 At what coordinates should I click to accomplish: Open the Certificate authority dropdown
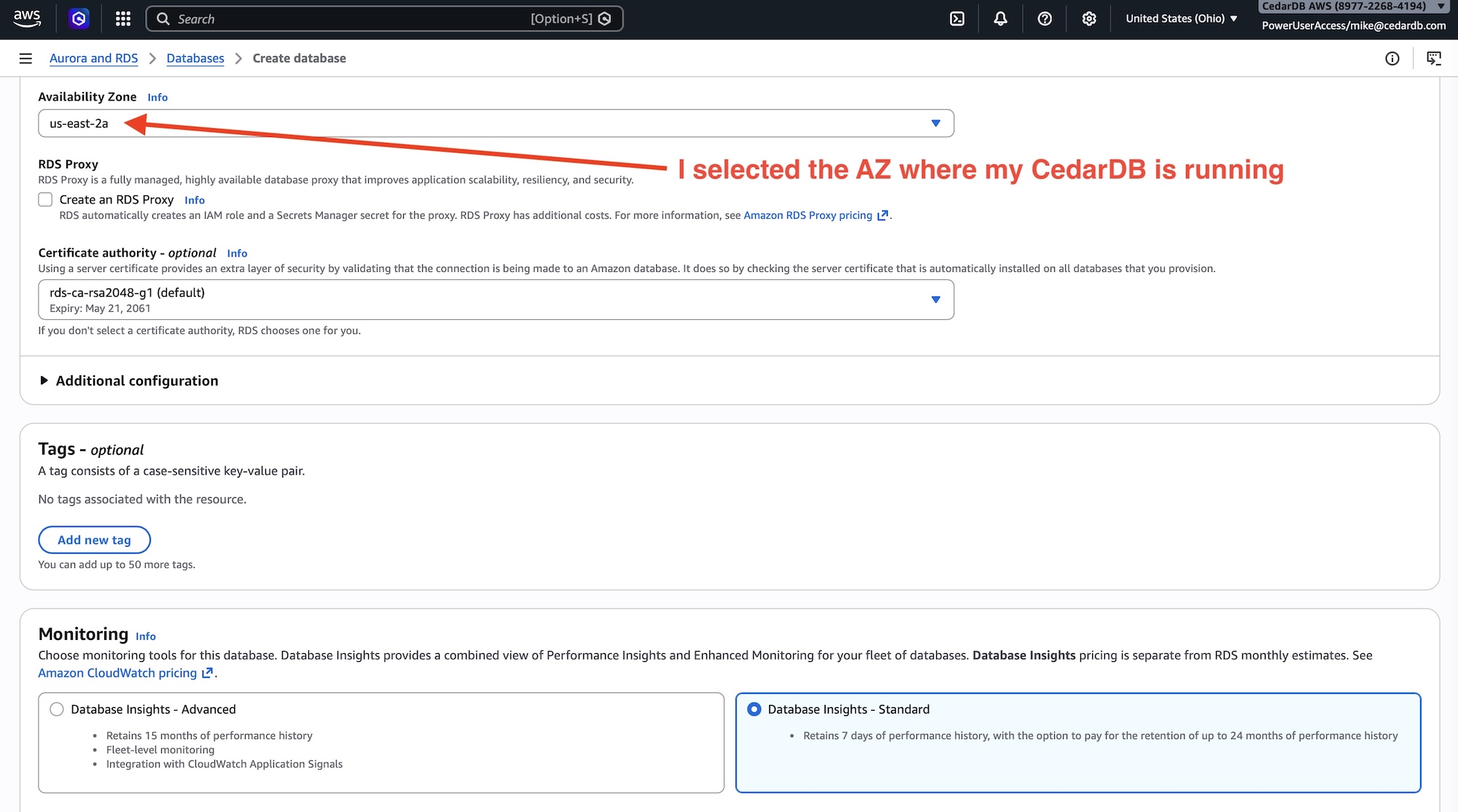pyautogui.click(x=496, y=300)
